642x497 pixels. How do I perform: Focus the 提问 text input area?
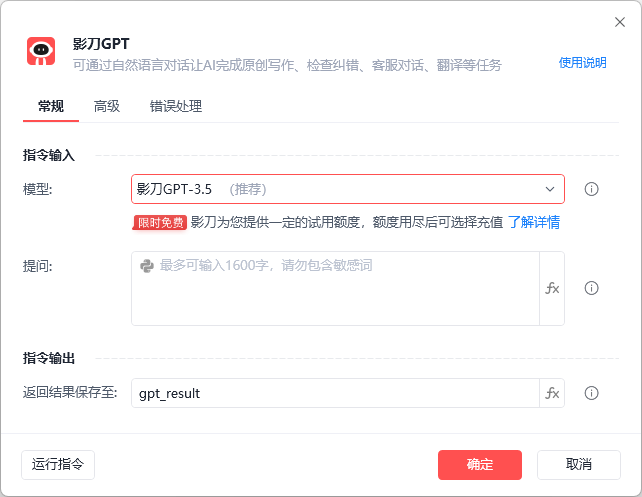tap(335, 289)
